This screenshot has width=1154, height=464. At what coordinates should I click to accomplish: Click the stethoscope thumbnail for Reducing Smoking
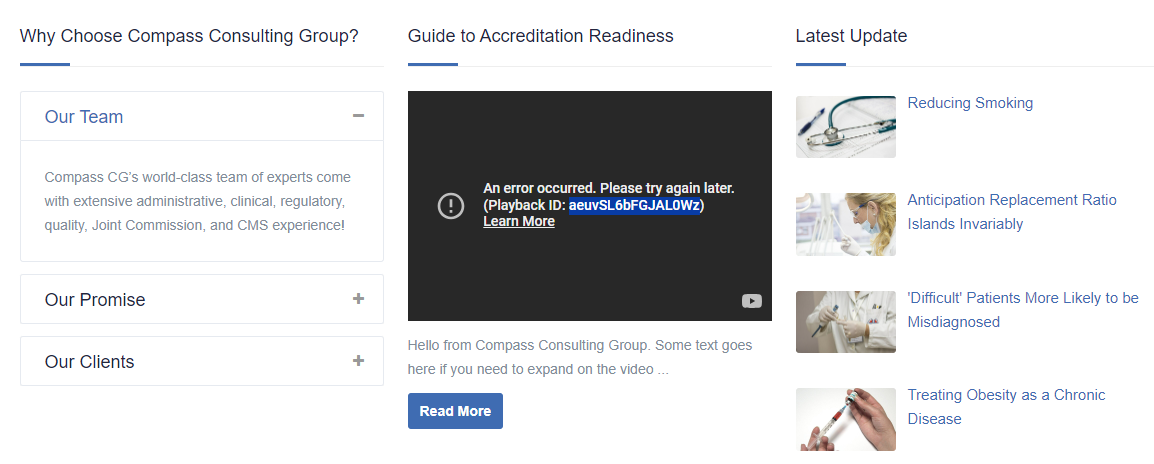point(845,127)
